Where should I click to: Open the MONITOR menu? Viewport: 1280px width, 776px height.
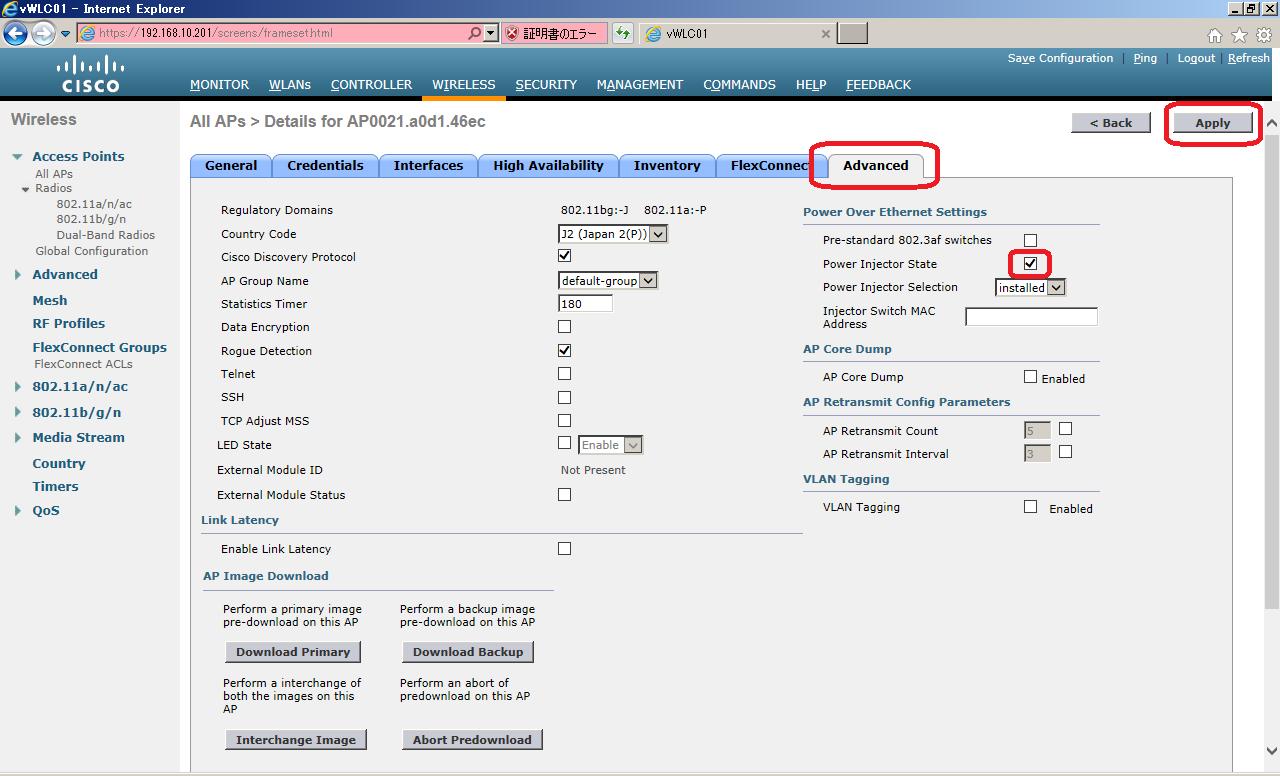tap(219, 85)
